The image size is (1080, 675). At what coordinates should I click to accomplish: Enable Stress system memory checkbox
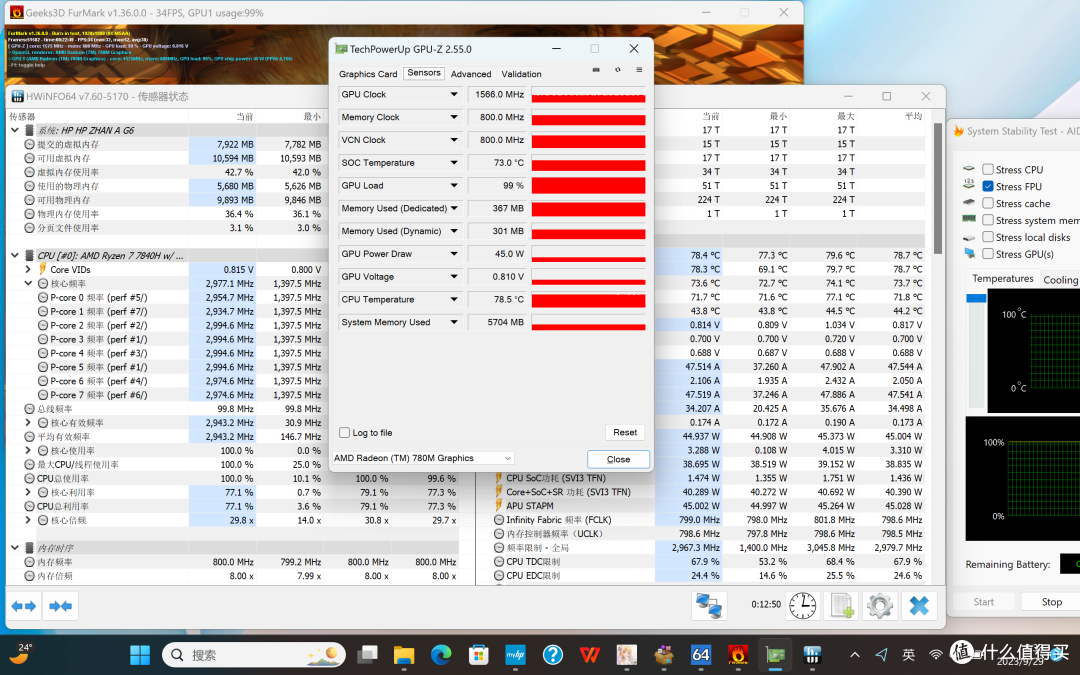point(988,220)
